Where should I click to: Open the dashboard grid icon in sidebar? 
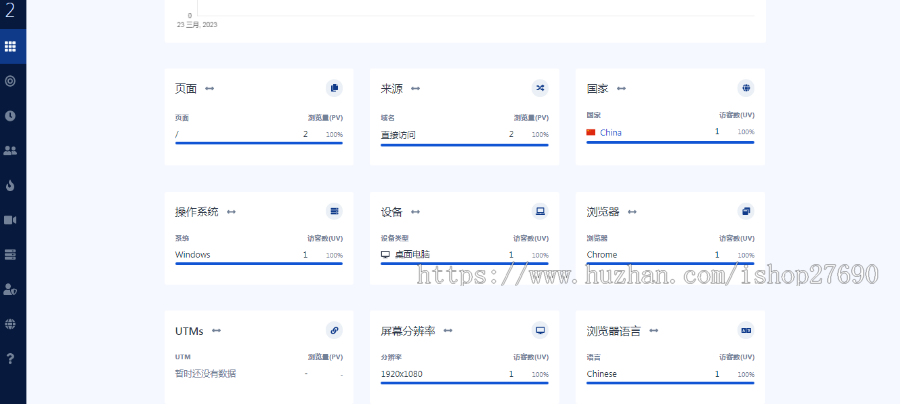[10, 46]
